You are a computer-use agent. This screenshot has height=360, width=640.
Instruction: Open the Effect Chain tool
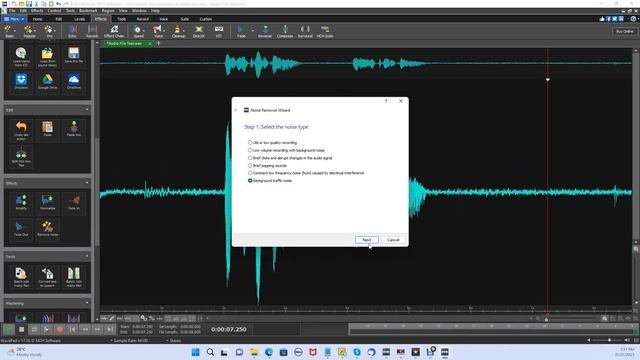[x=114, y=31]
